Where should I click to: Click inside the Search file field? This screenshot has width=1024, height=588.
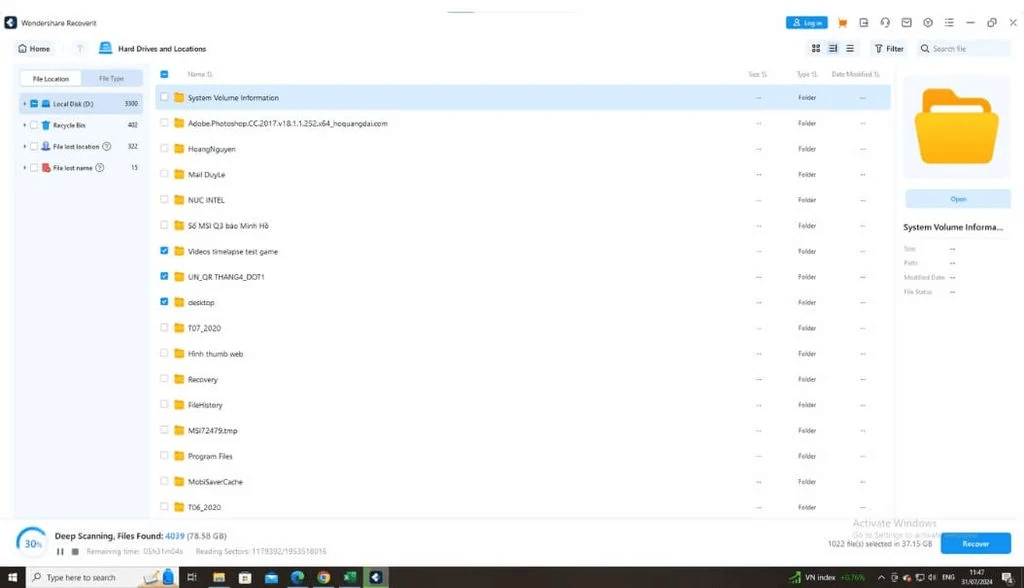(965, 48)
